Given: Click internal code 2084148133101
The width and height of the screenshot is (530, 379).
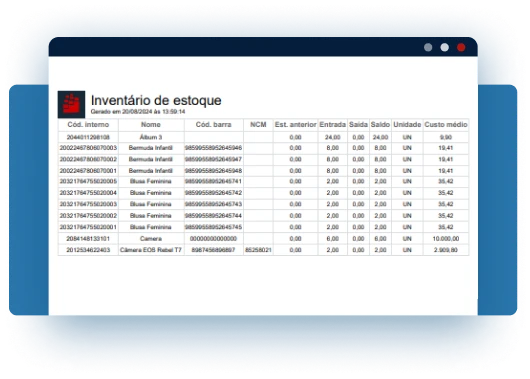Looking at the screenshot, I should pos(88,239).
